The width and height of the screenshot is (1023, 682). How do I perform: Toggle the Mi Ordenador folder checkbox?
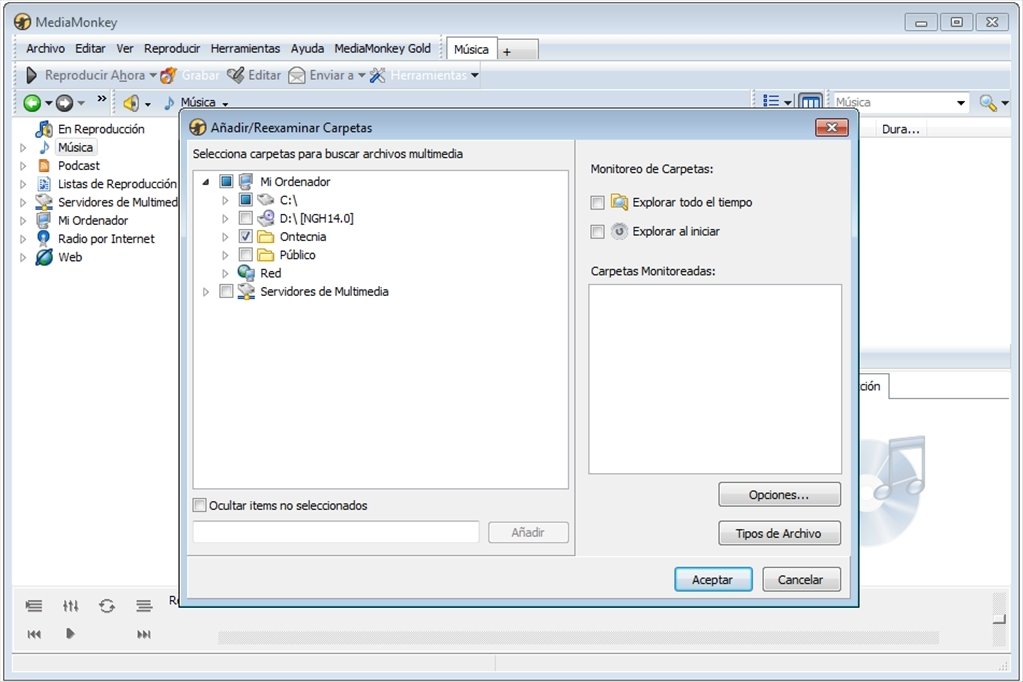tap(226, 181)
